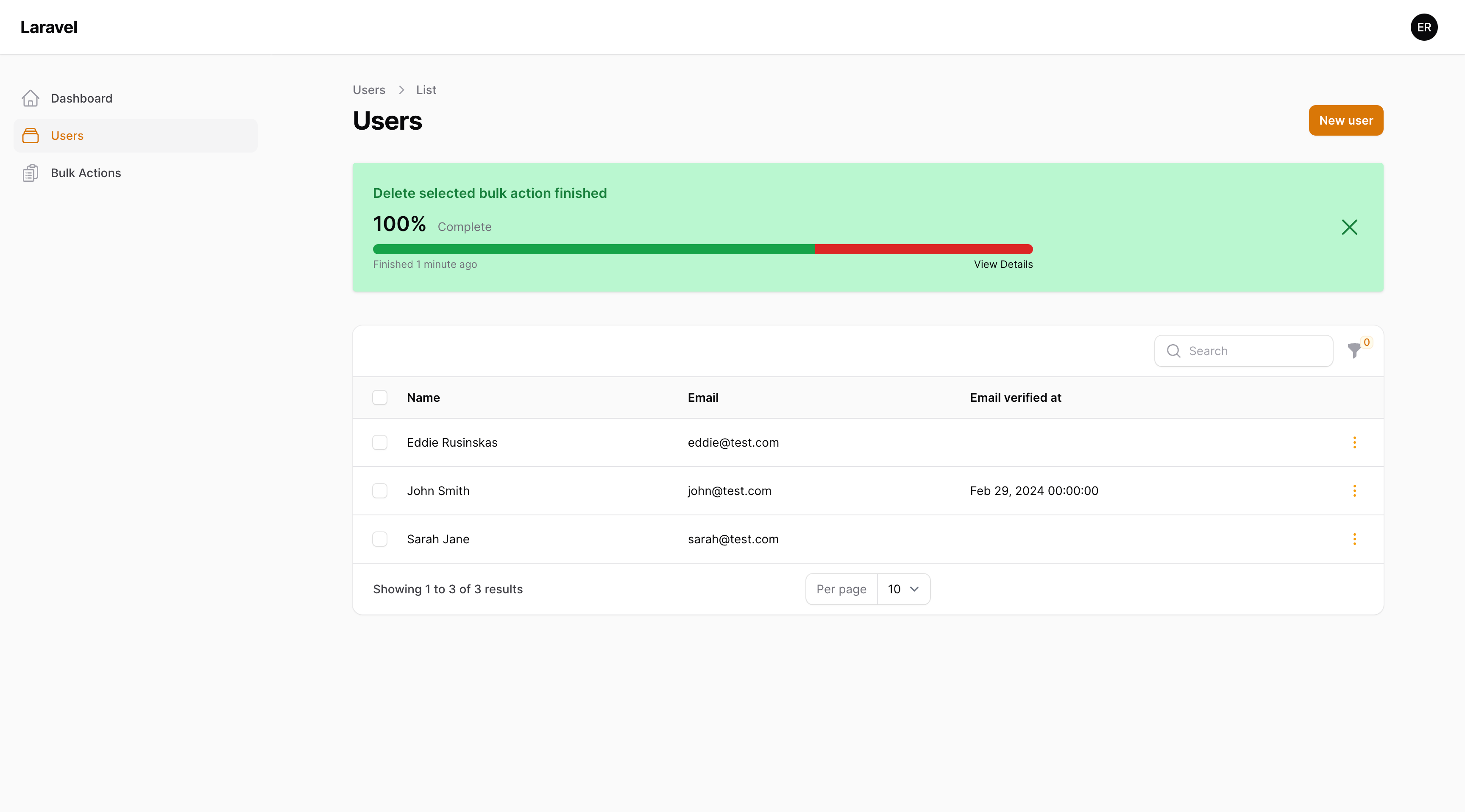Screen dimensions: 1465x812
Task: Open View Details for finished bulk action
Action: click(1003, 264)
